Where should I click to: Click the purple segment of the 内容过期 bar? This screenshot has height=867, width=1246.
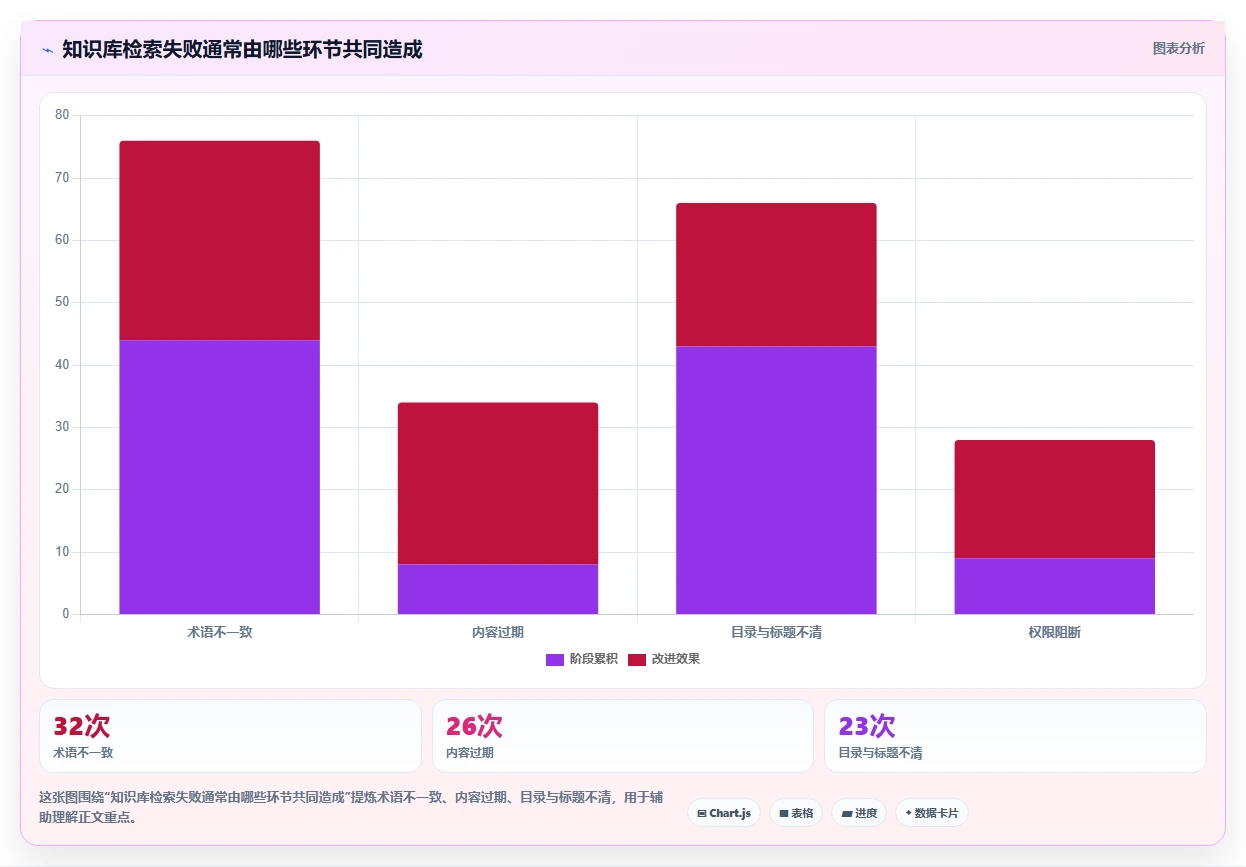tap(498, 589)
